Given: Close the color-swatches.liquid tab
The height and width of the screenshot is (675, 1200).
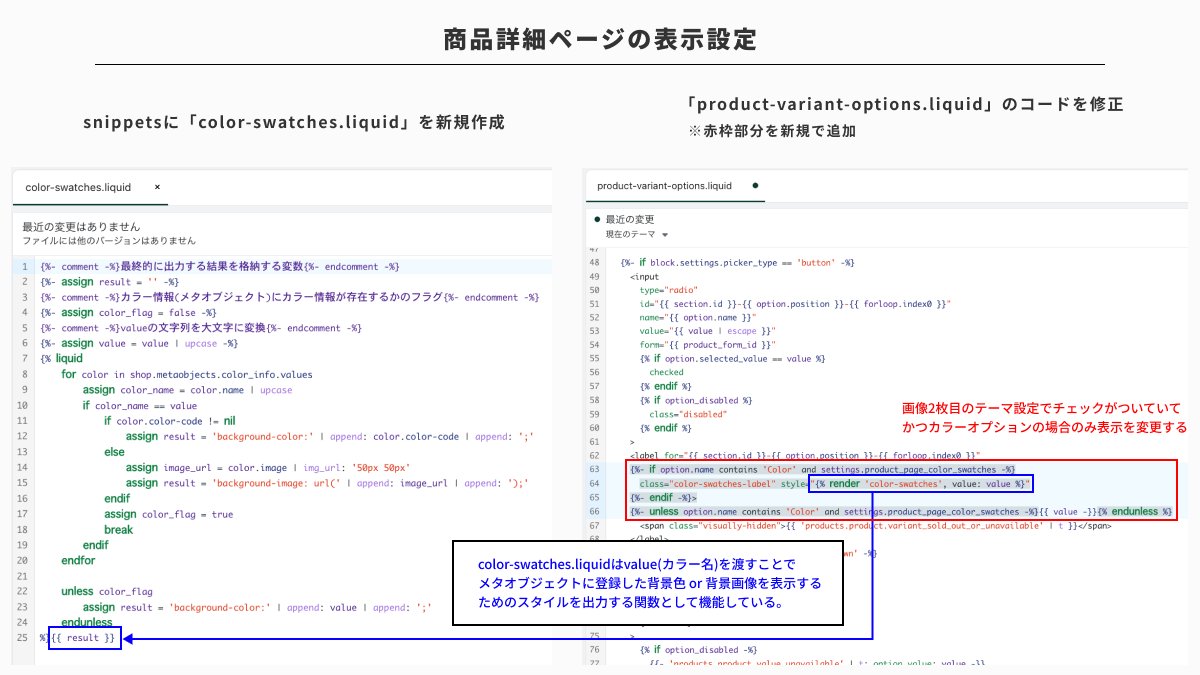Looking at the screenshot, I should coord(157,187).
